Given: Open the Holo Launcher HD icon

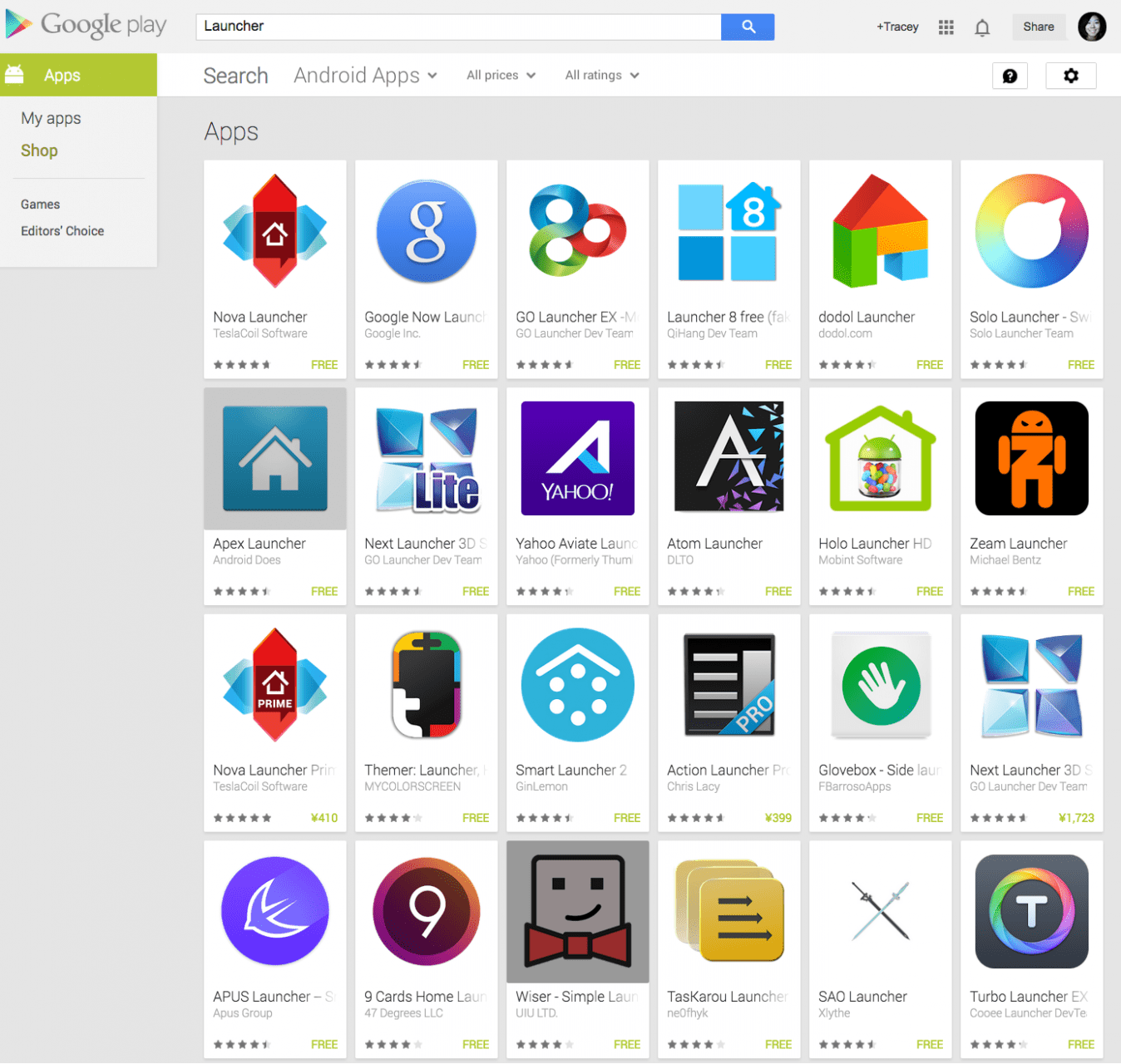Looking at the screenshot, I should pos(881,458).
